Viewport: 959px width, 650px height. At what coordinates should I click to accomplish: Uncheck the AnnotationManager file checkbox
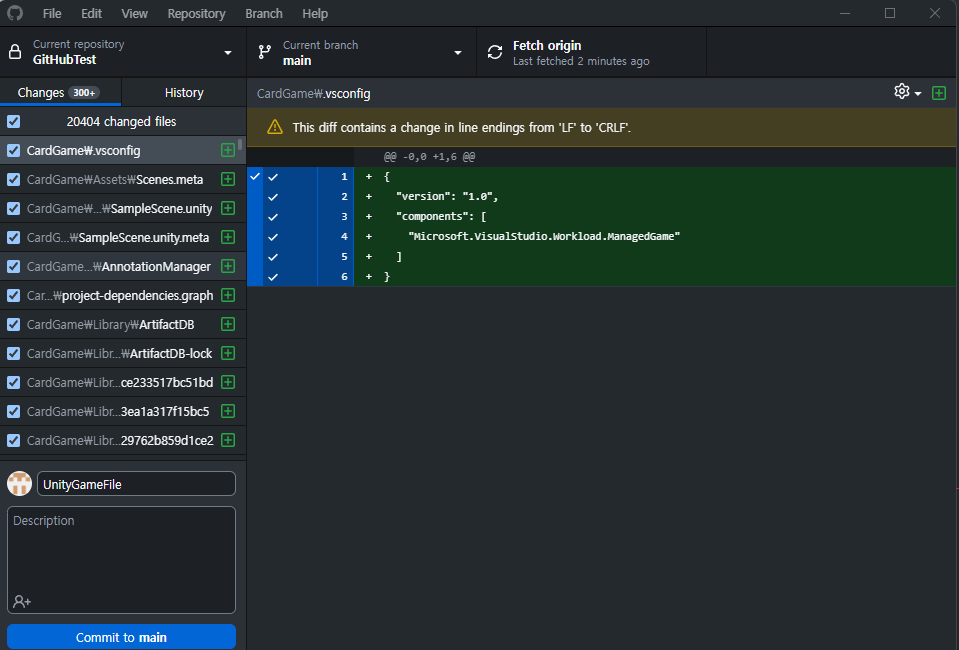coord(13,266)
